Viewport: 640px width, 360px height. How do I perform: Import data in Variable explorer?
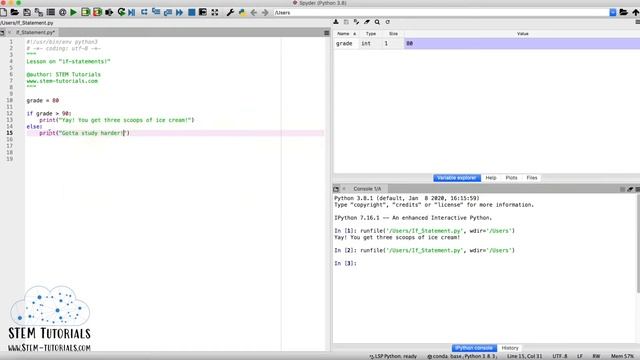pyautogui.click(x=336, y=22)
